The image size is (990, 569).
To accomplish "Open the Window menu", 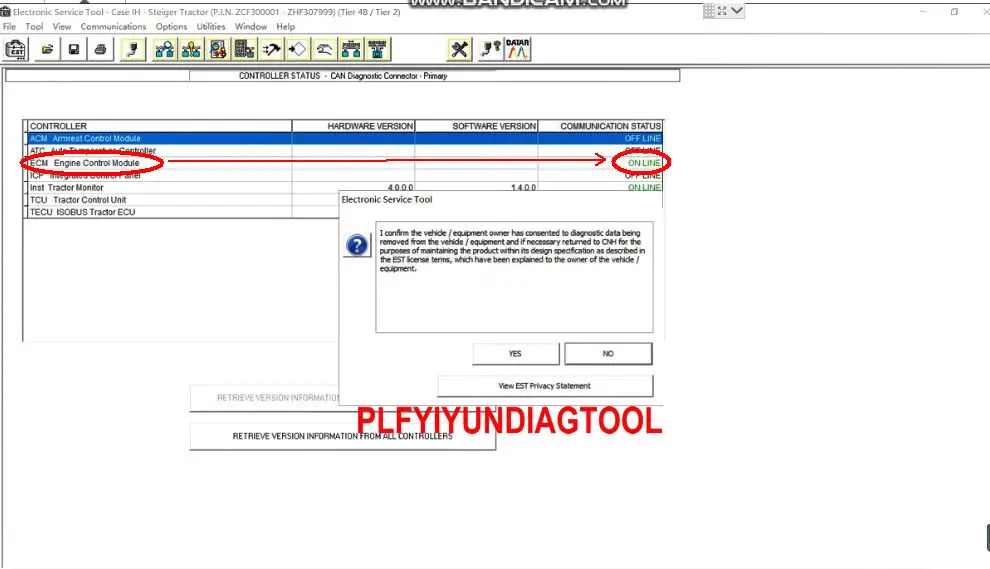I will (251, 27).
